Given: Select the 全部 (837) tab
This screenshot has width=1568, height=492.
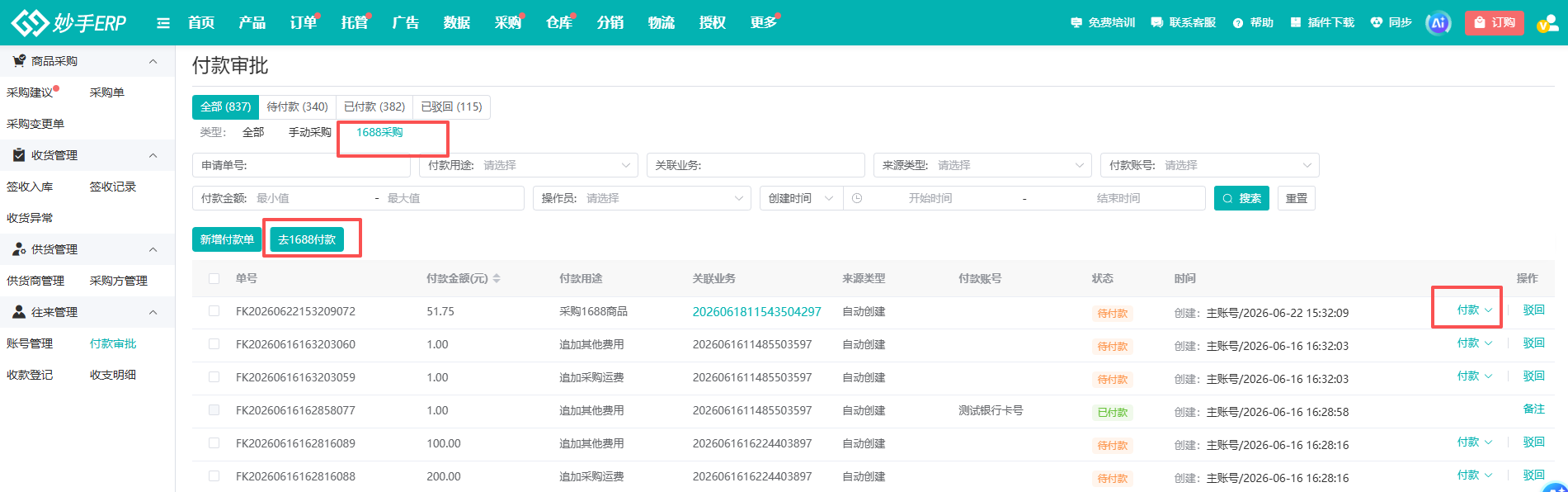Looking at the screenshot, I should point(225,106).
